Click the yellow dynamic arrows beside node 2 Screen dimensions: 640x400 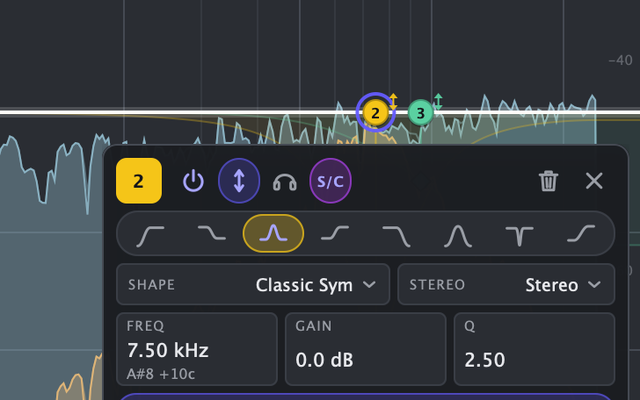pos(393,102)
